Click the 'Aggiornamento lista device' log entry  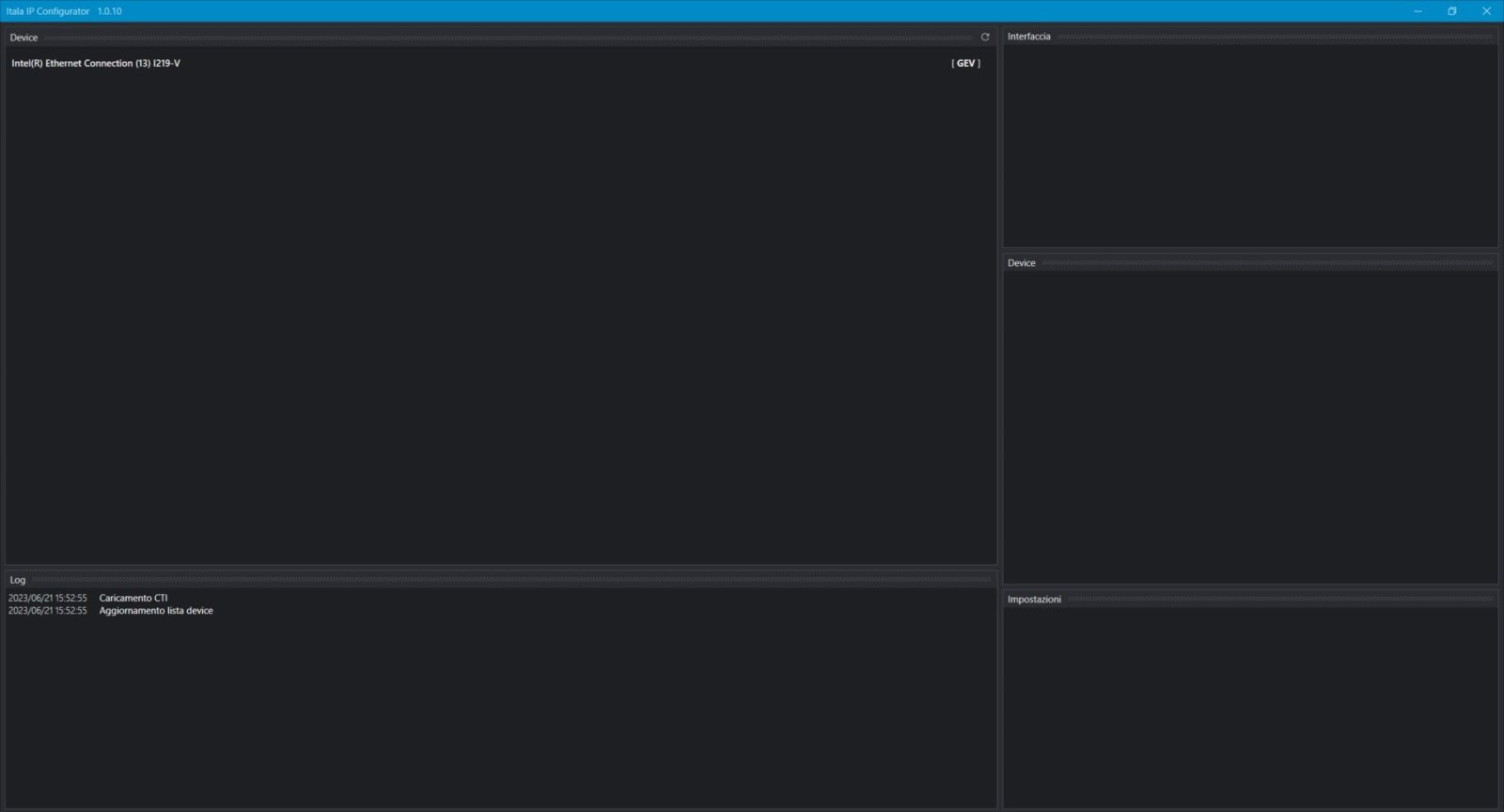[x=156, y=611]
